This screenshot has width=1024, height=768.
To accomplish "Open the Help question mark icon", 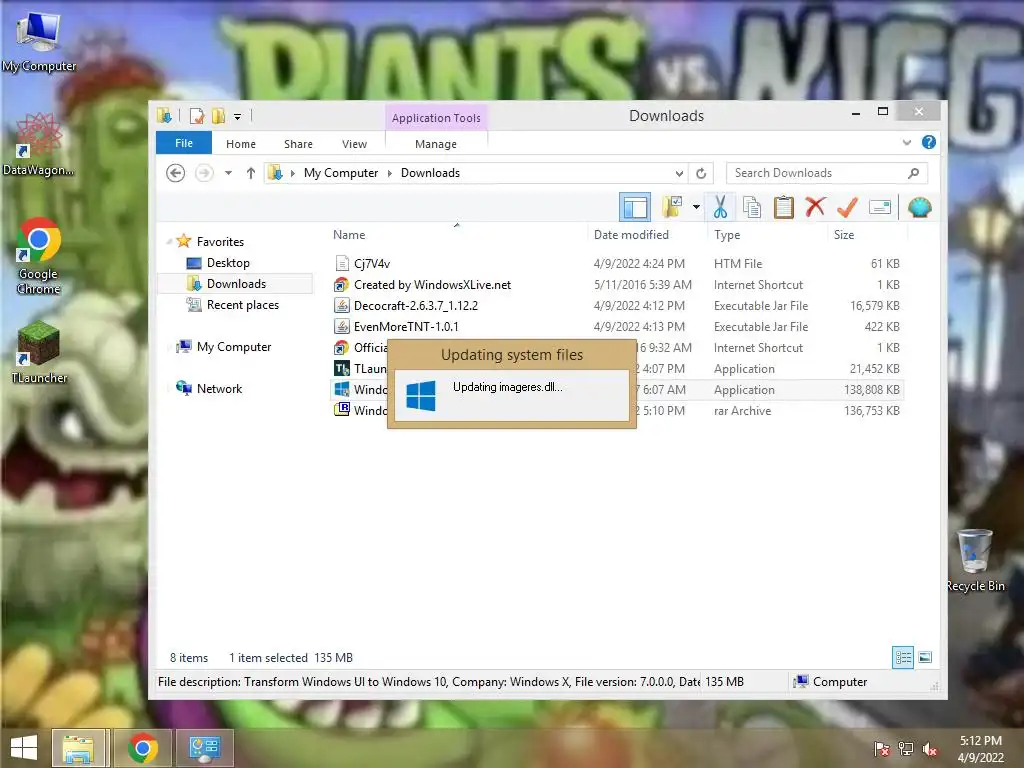I will (928, 142).
